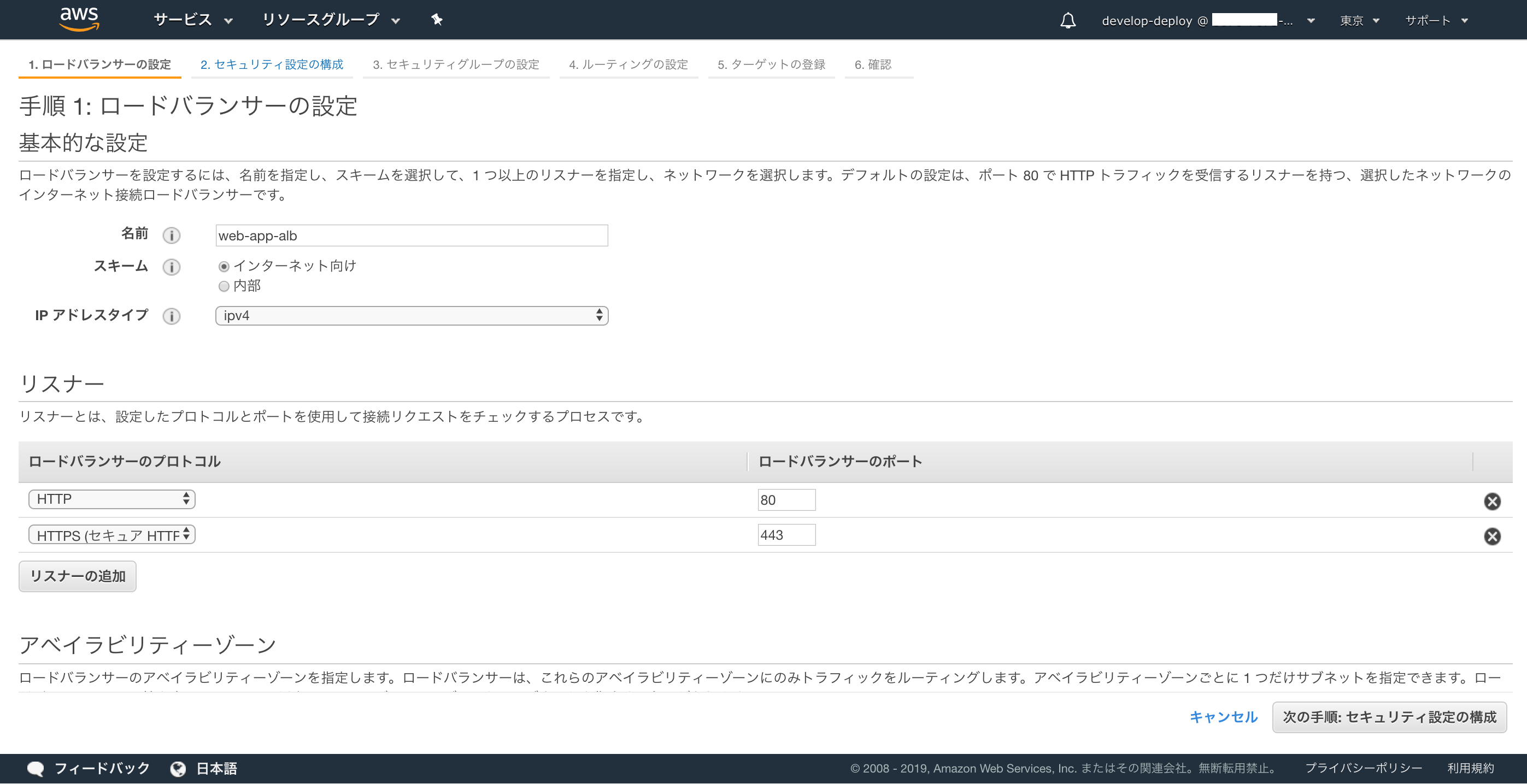This screenshot has width=1527, height=784.
Task: Click the リスナーの追加 button
Action: pos(77,576)
